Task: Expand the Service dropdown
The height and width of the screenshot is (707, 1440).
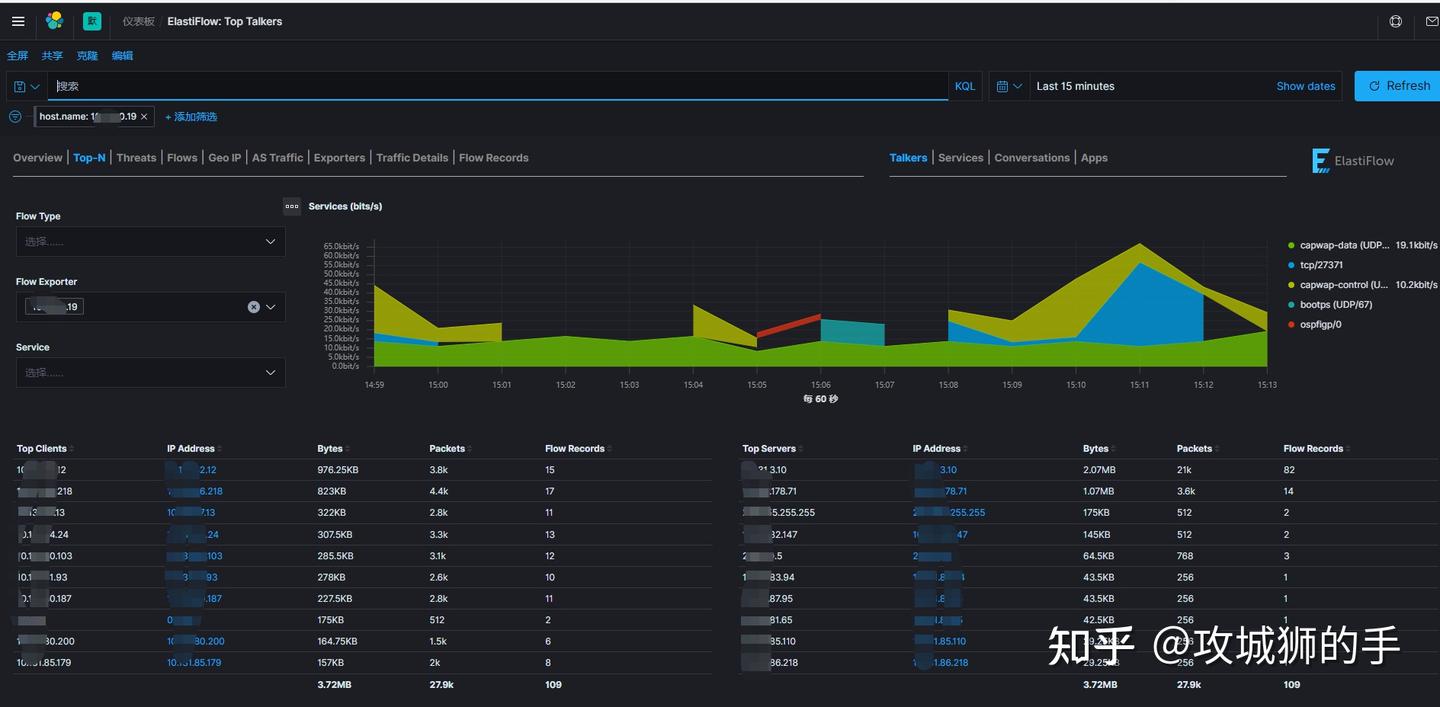Action: [150, 372]
